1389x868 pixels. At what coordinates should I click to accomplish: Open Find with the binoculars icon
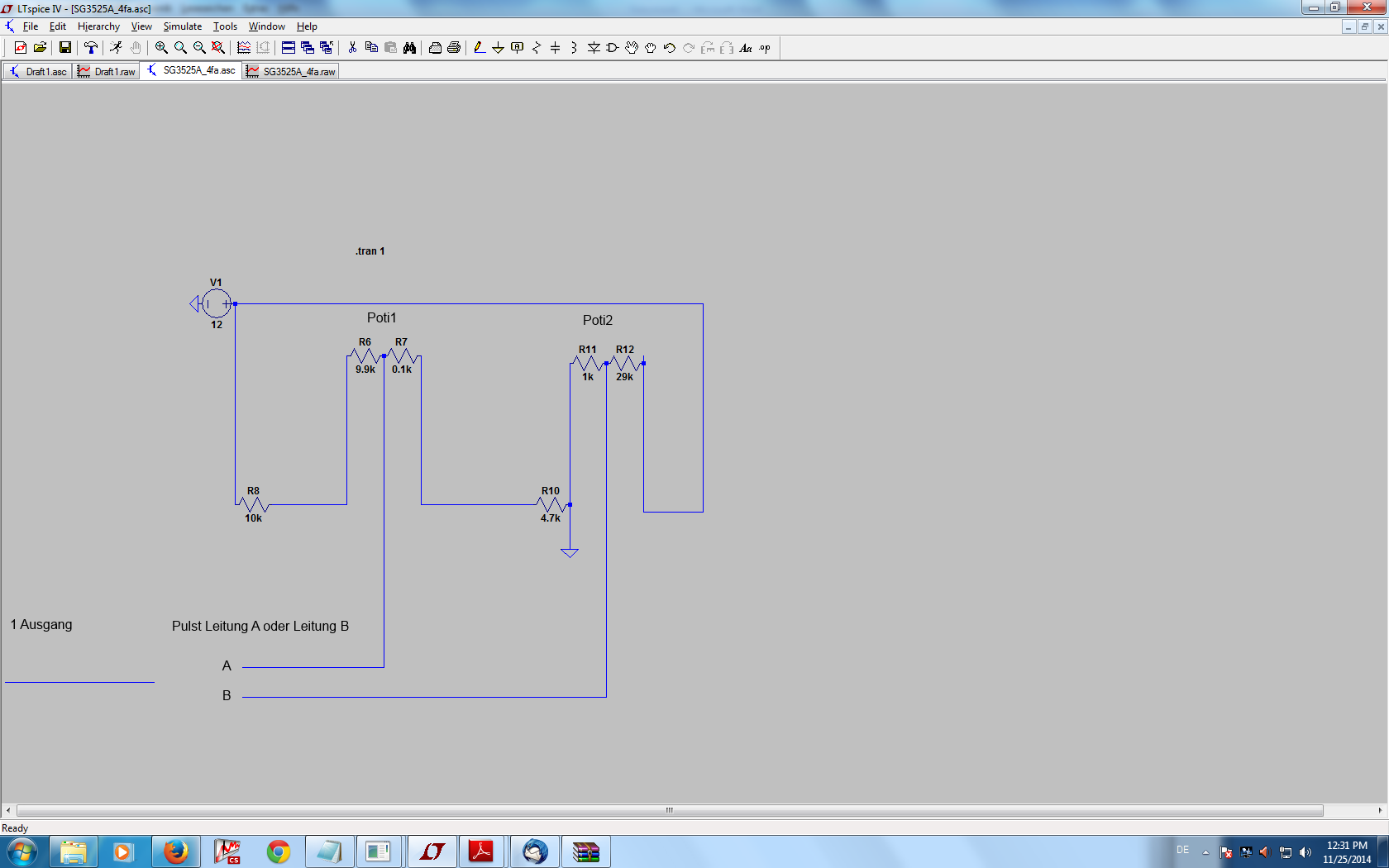[x=409, y=48]
